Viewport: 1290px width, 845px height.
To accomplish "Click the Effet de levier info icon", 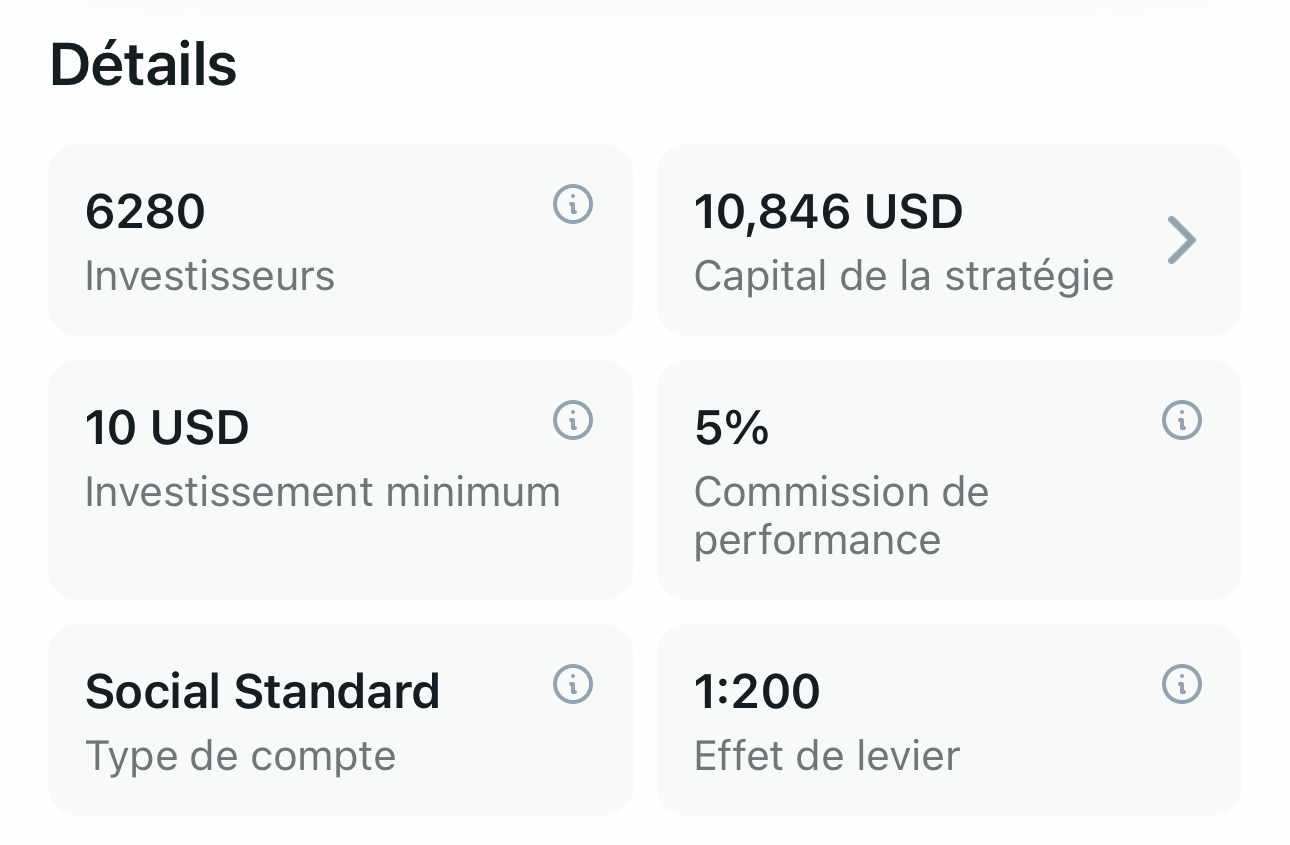I will (1181, 685).
